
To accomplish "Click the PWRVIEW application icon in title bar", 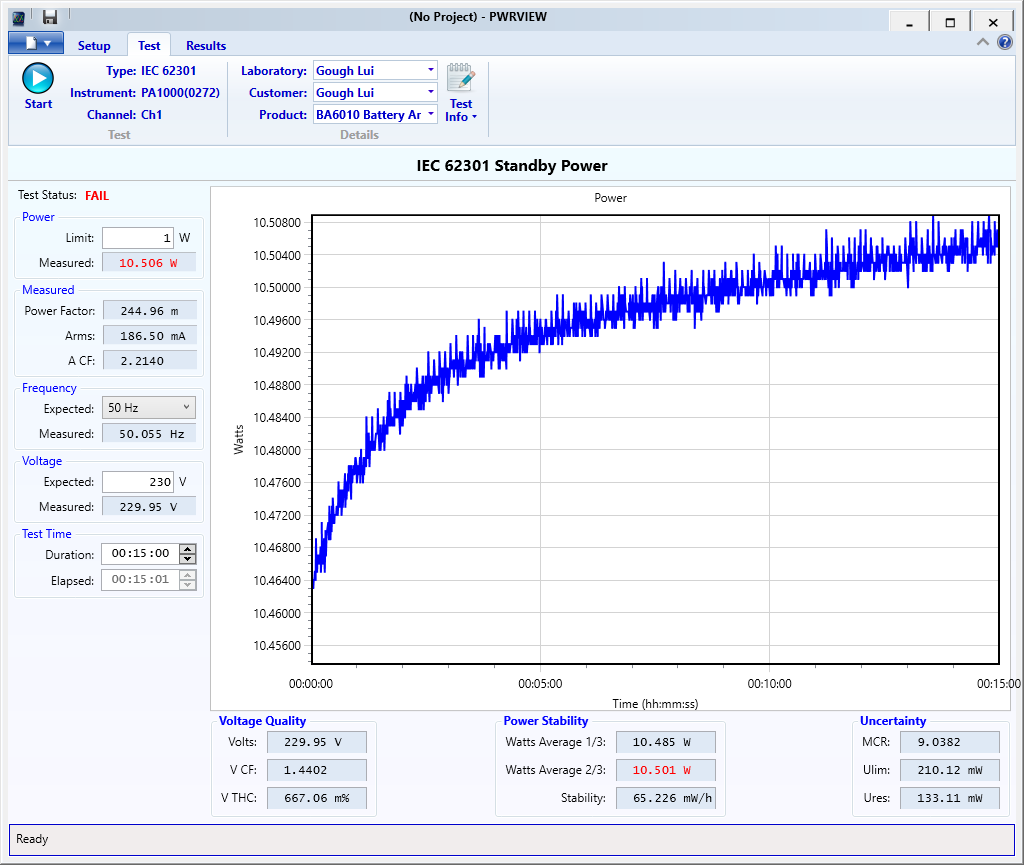I will [x=20, y=17].
